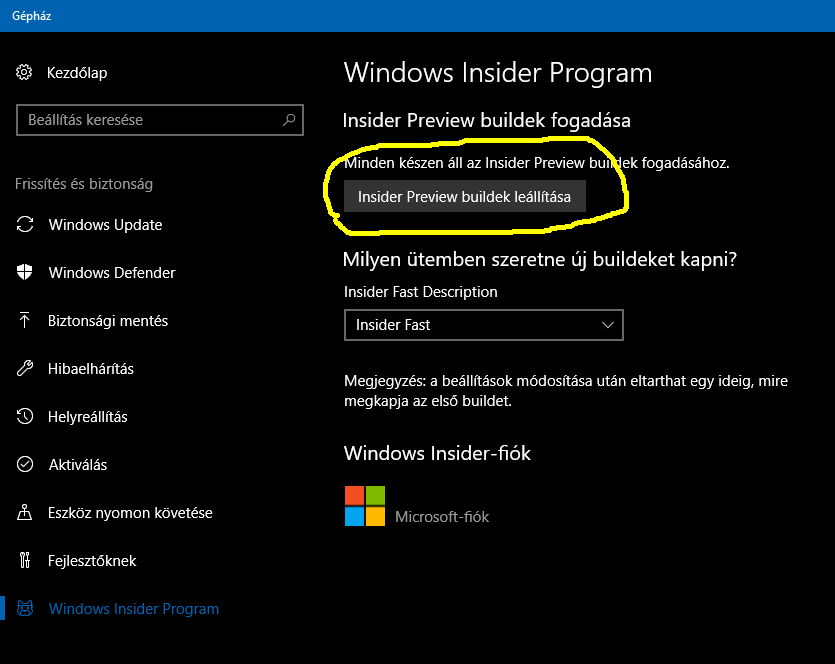Click the Microsoft logo under Insider-fiók
835x664 pixels.
pyautogui.click(x=365, y=506)
